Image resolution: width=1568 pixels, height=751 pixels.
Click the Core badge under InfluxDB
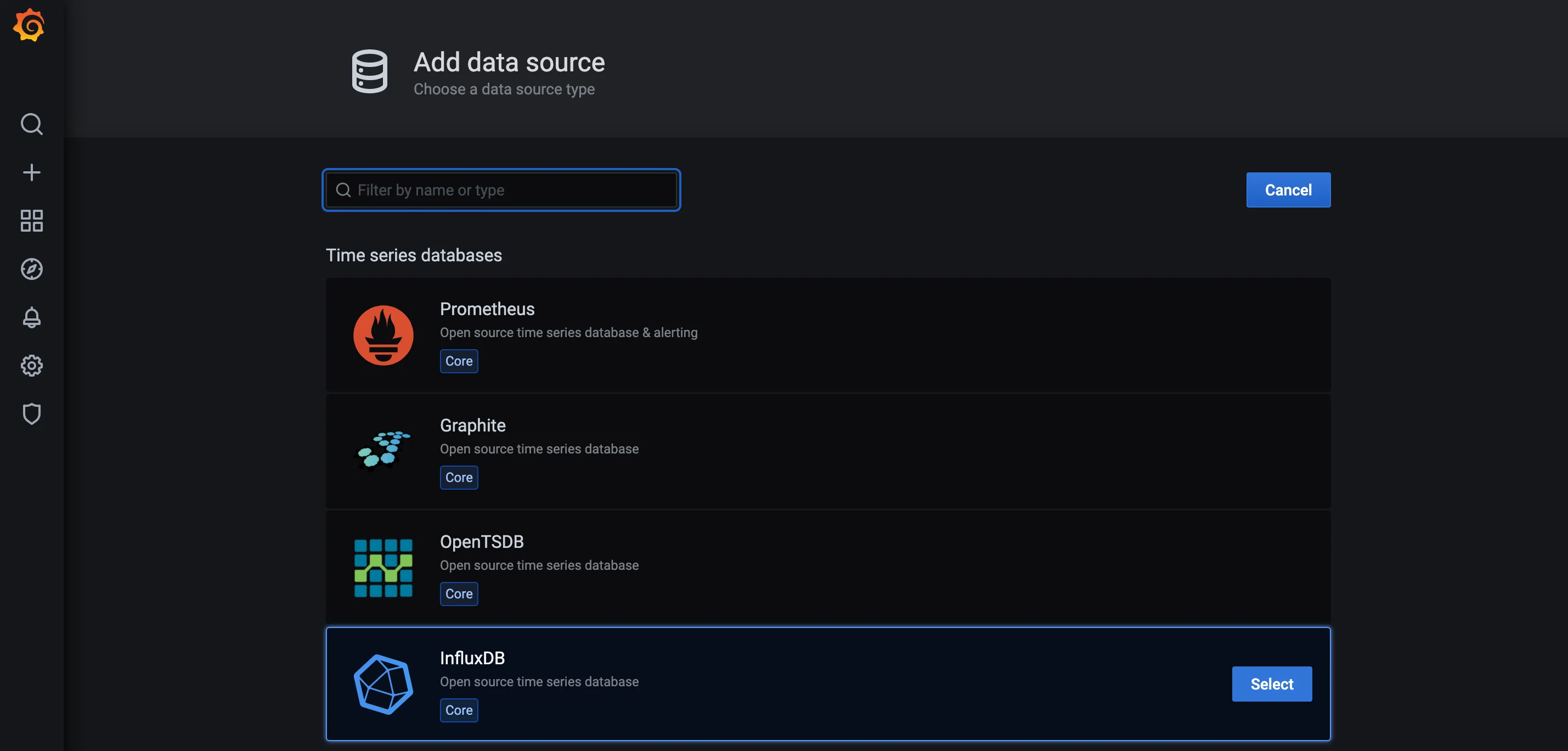point(459,710)
